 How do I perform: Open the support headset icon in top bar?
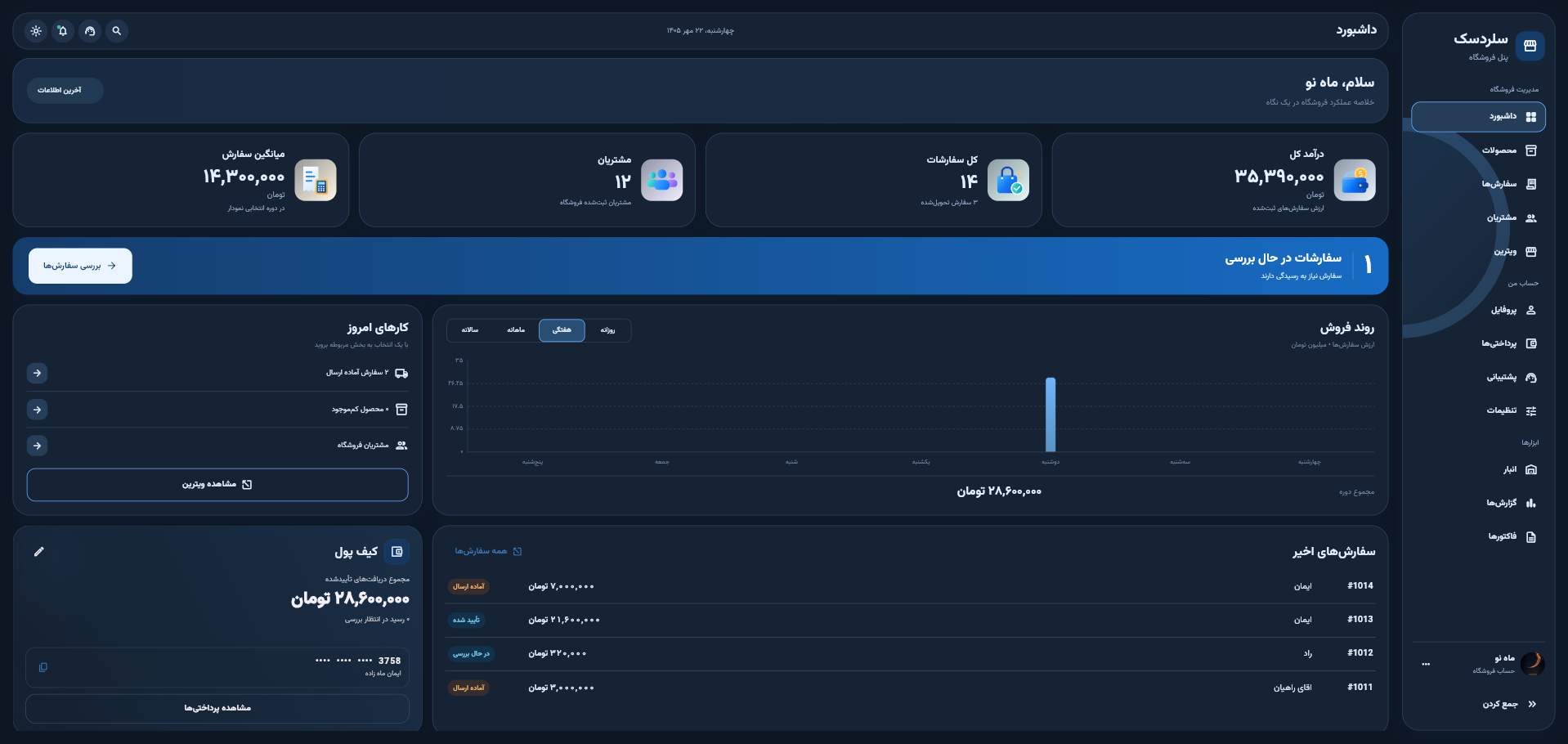pos(90,31)
